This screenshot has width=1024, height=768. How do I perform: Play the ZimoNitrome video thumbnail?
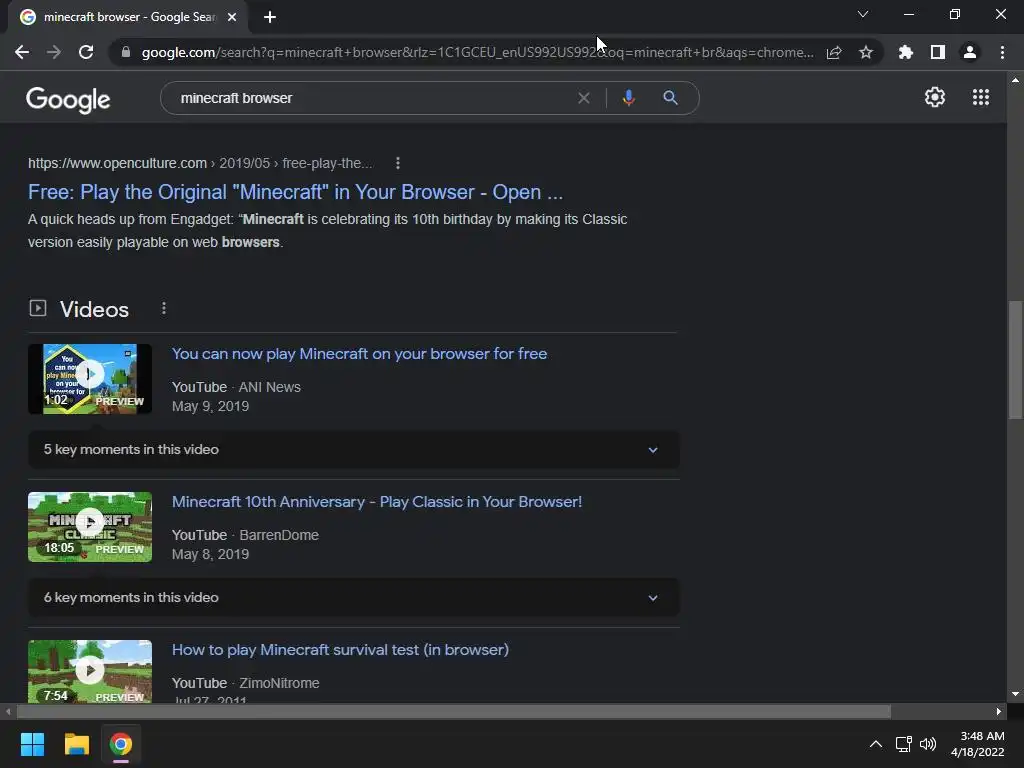pos(90,671)
